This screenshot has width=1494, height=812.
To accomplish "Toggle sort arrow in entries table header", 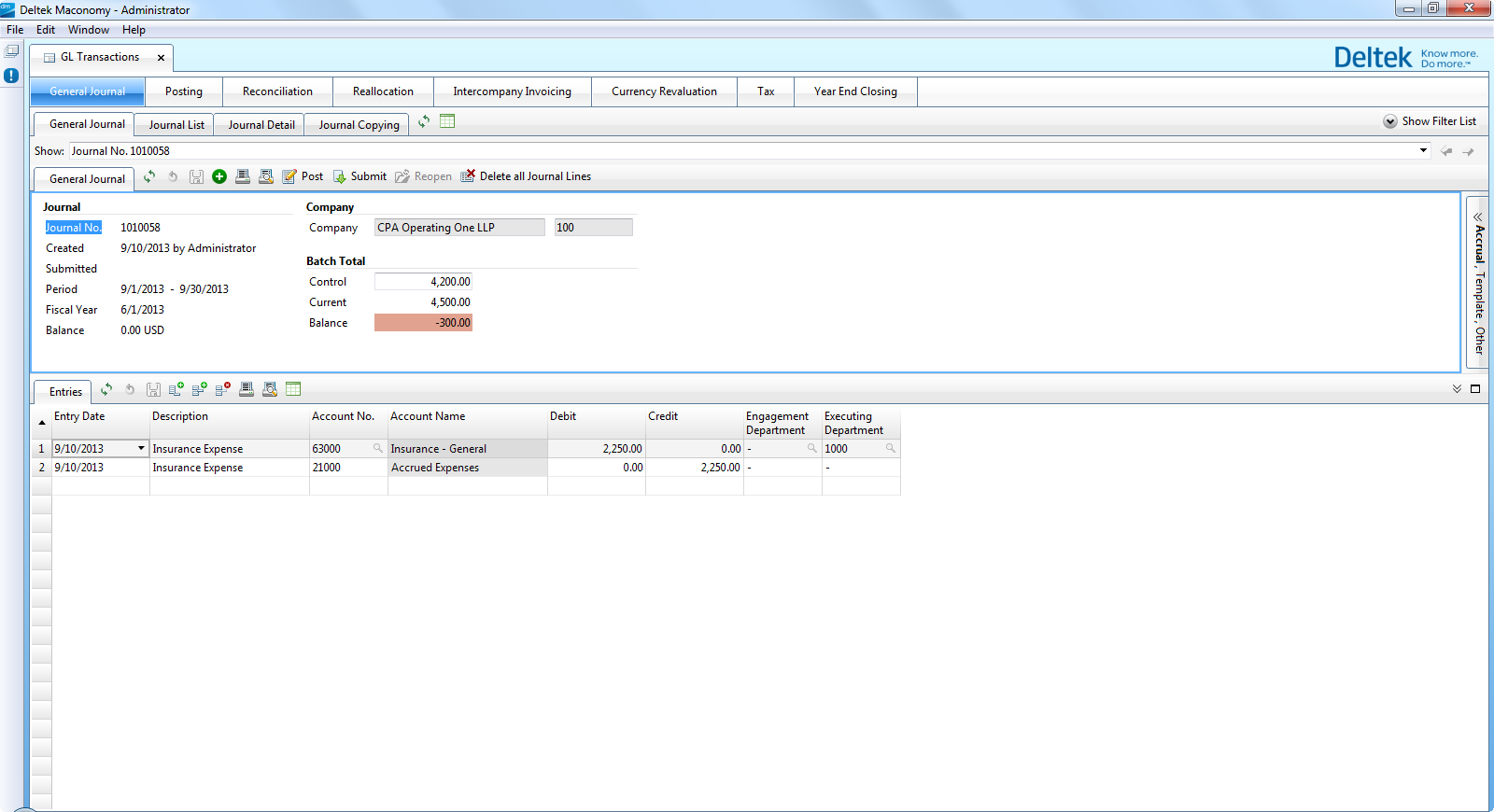I will (x=42, y=423).
